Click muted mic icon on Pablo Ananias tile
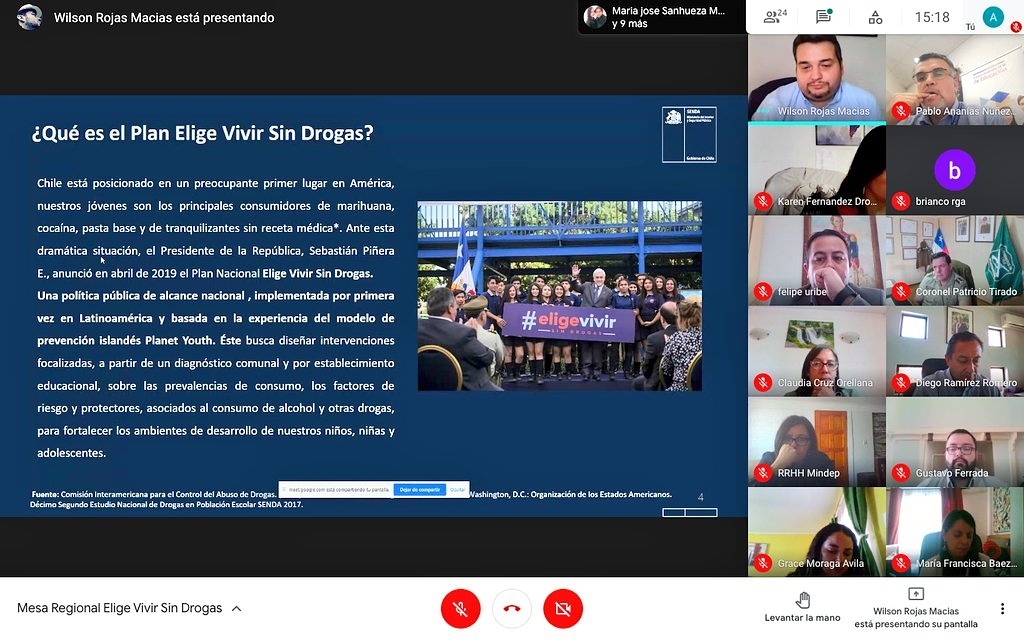This screenshot has width=1024, height=640. click(901, 110)
